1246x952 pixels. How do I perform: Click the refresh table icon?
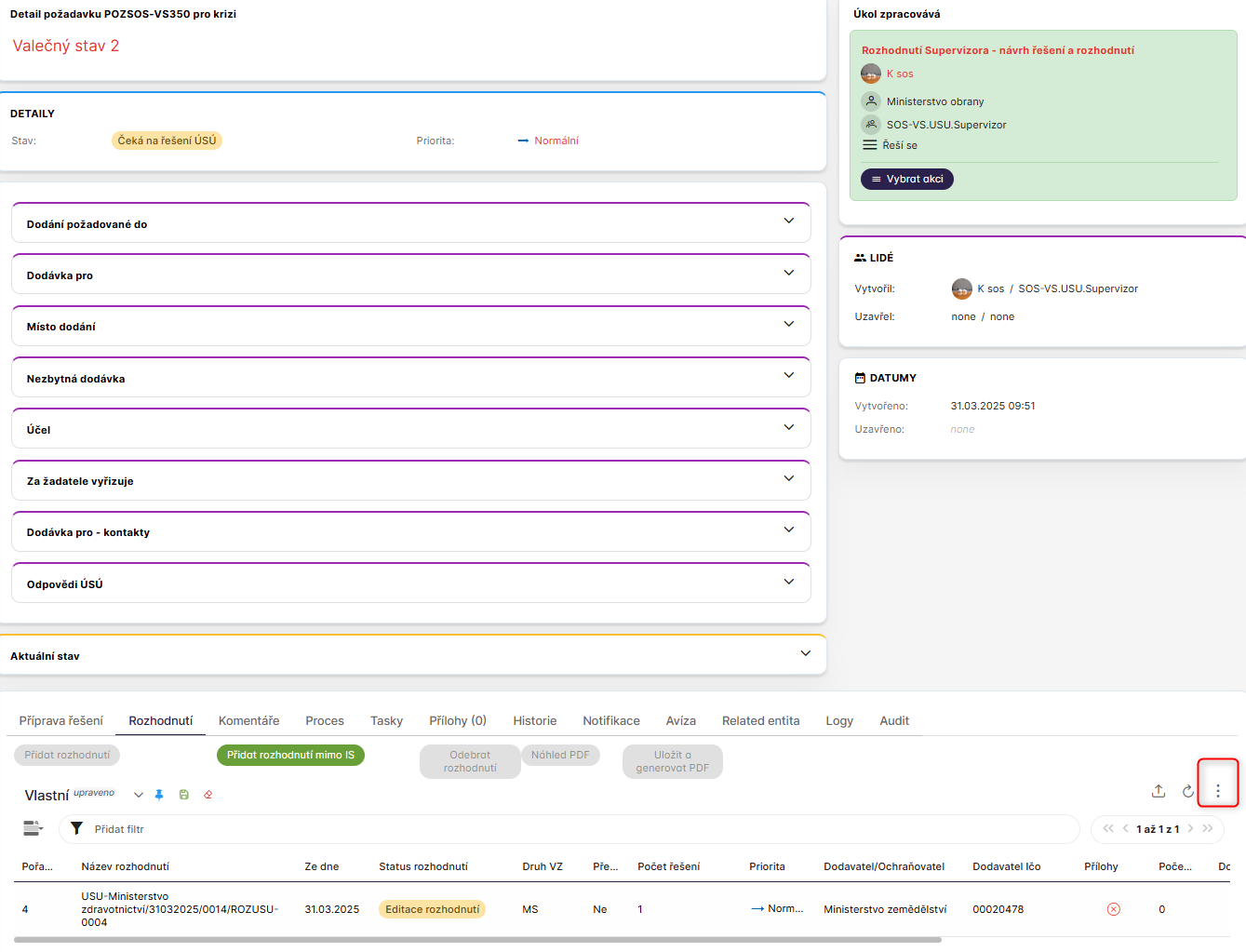click(x=1187, y=791)
